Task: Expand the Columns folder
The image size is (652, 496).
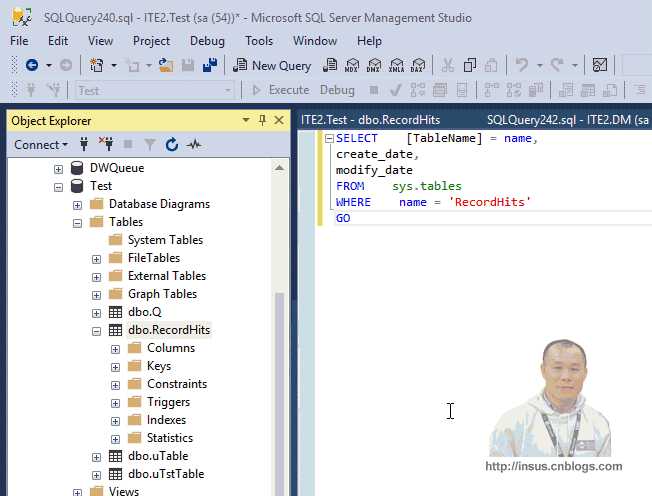Action: click(115, 349)
